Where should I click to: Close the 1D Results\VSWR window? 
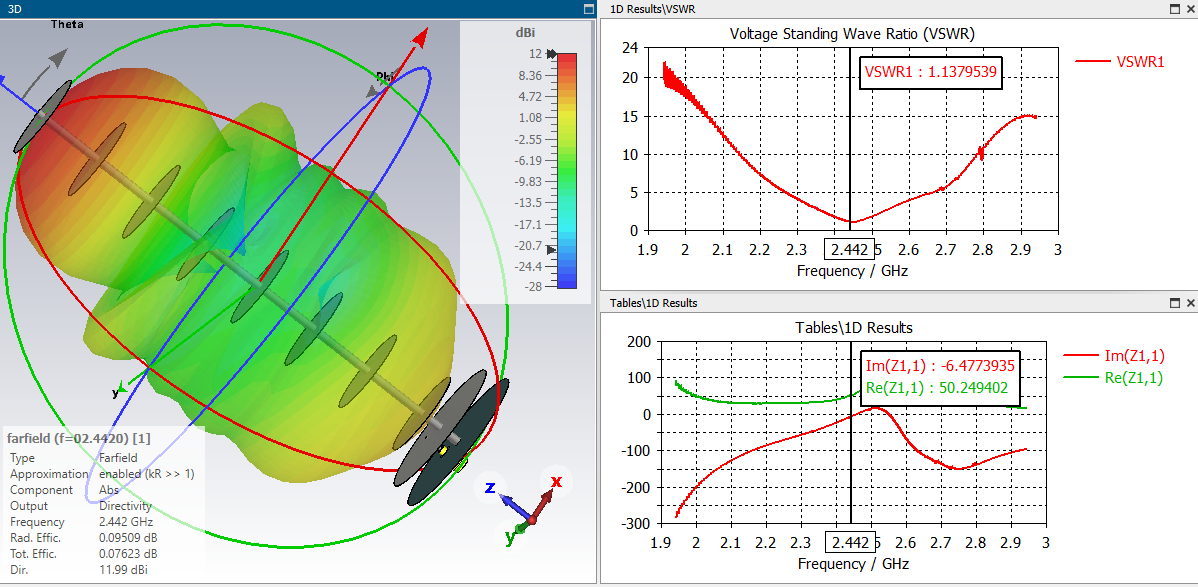(1190, 9)
